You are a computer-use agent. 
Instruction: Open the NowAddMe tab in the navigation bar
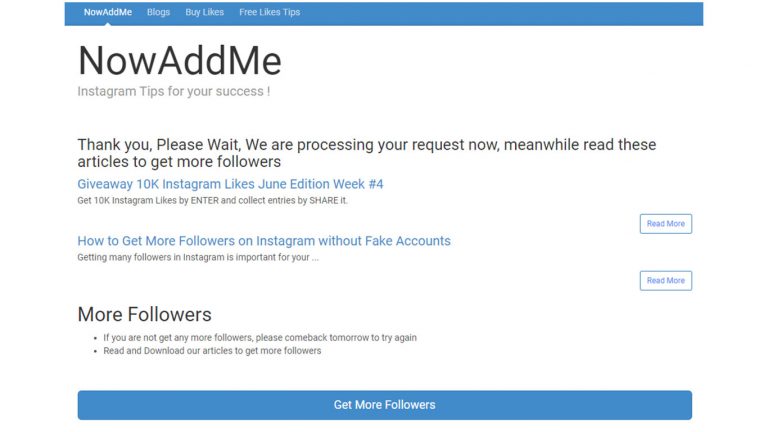coord(108,12)
